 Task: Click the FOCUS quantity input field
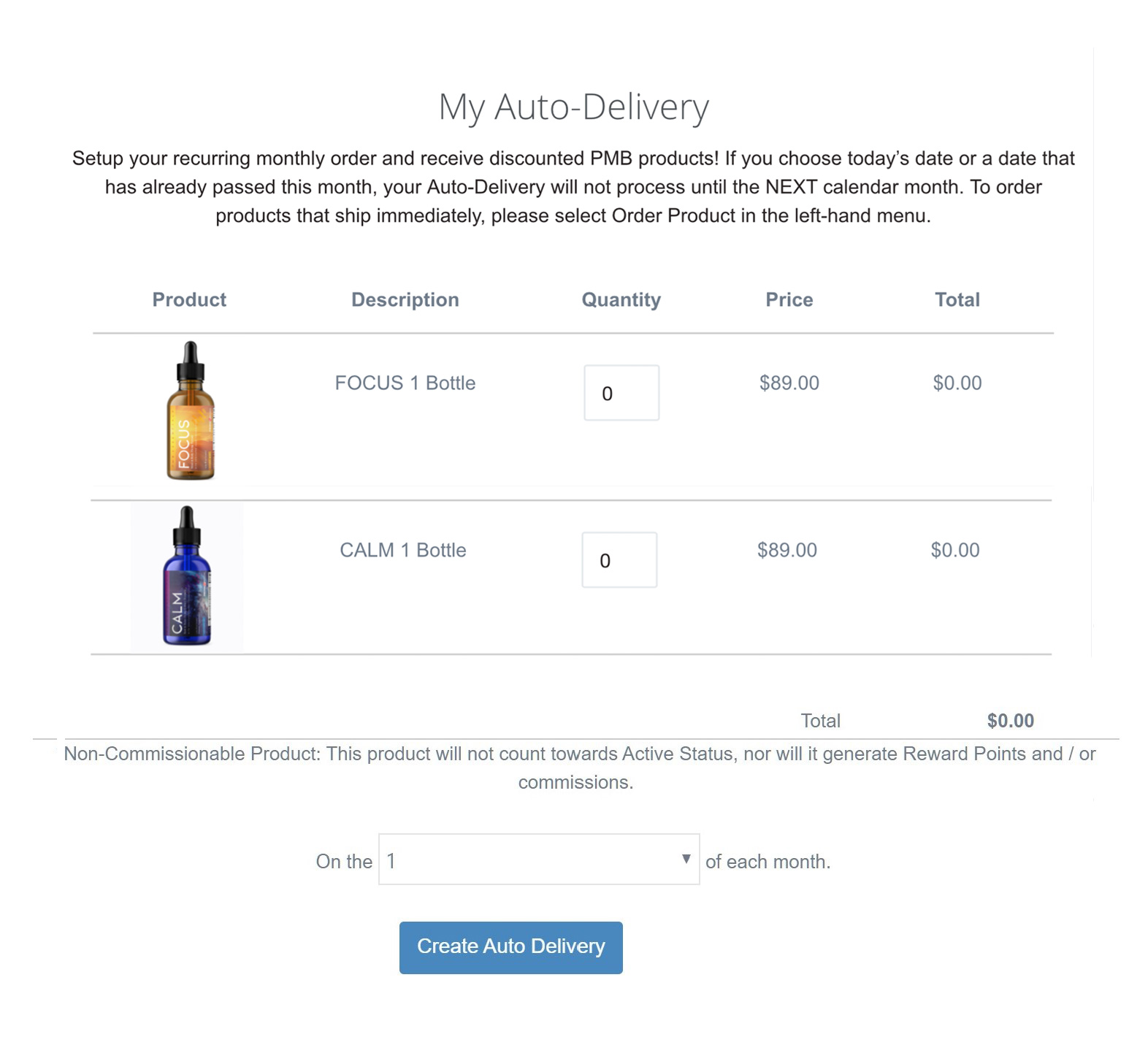(x=621, y=393)
